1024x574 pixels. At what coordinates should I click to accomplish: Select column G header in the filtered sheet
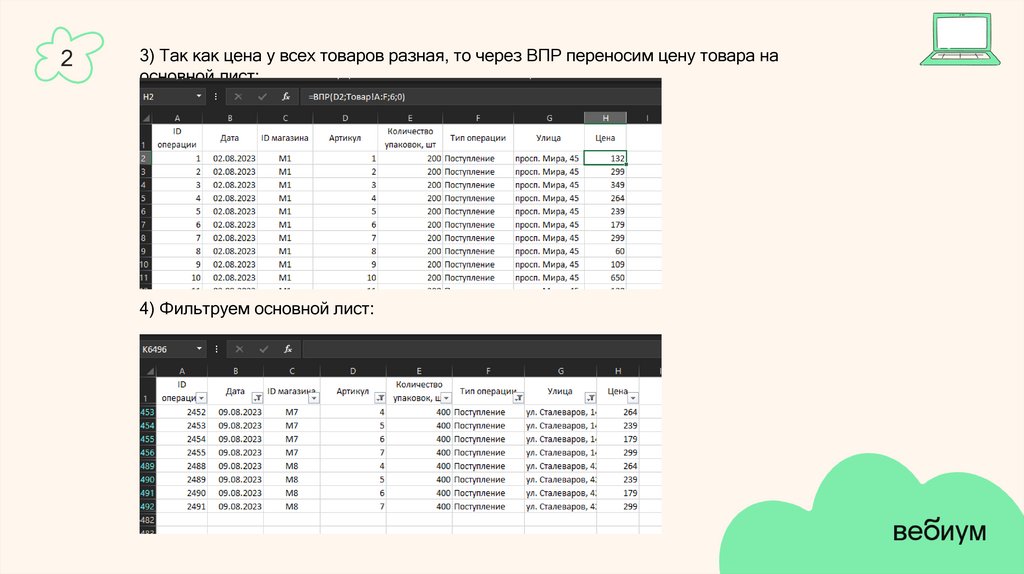pos(560,371)
